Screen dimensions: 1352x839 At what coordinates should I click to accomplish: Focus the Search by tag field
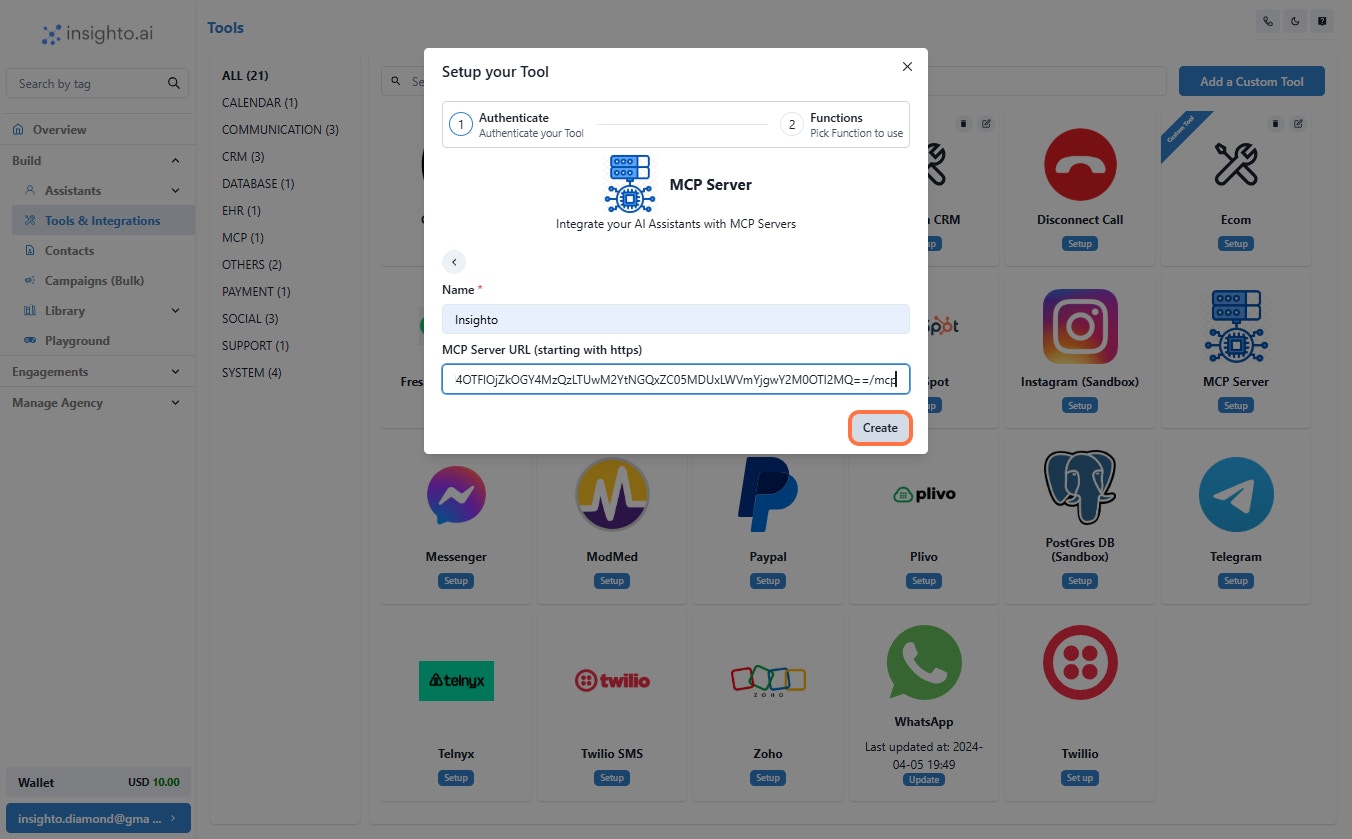97,83
